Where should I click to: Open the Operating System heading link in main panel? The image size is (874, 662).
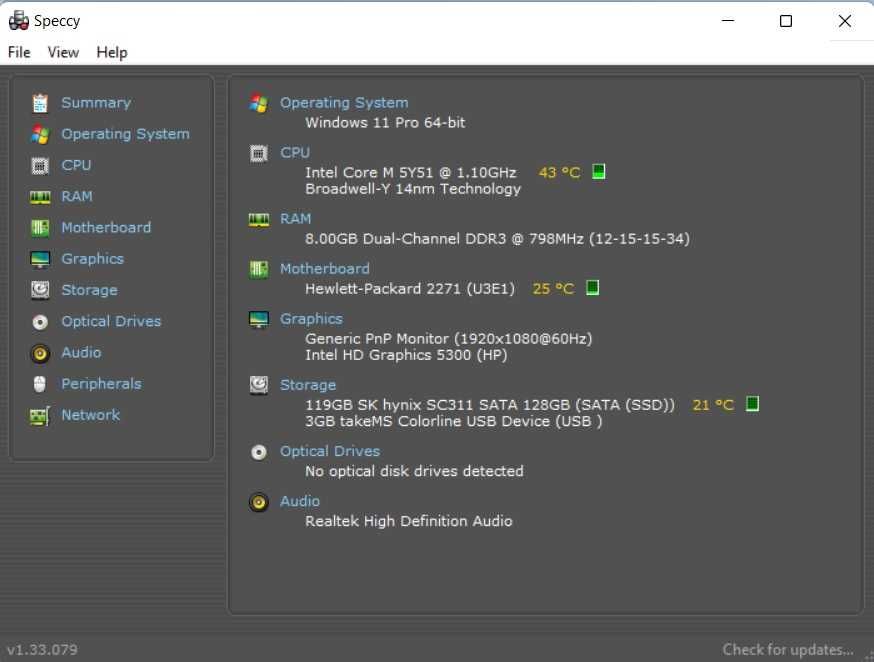[344, 103]
